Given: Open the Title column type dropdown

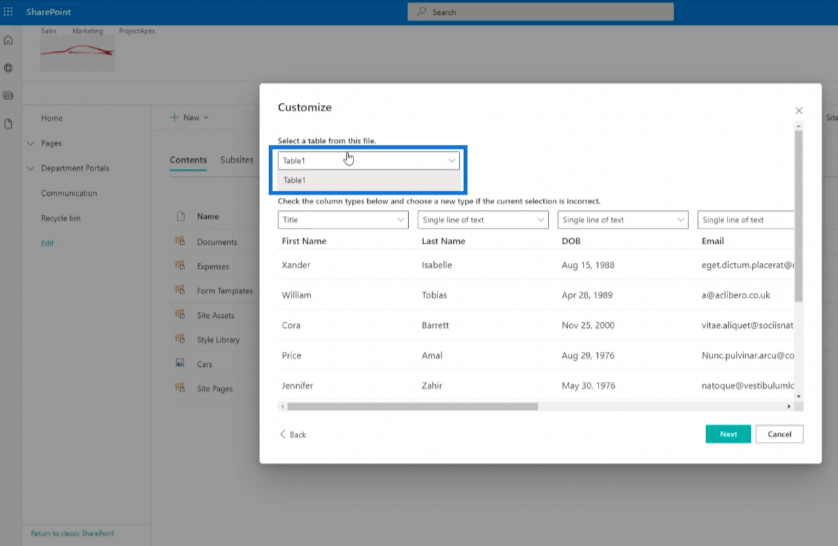Looking at the screenshot, I should 343,220.
